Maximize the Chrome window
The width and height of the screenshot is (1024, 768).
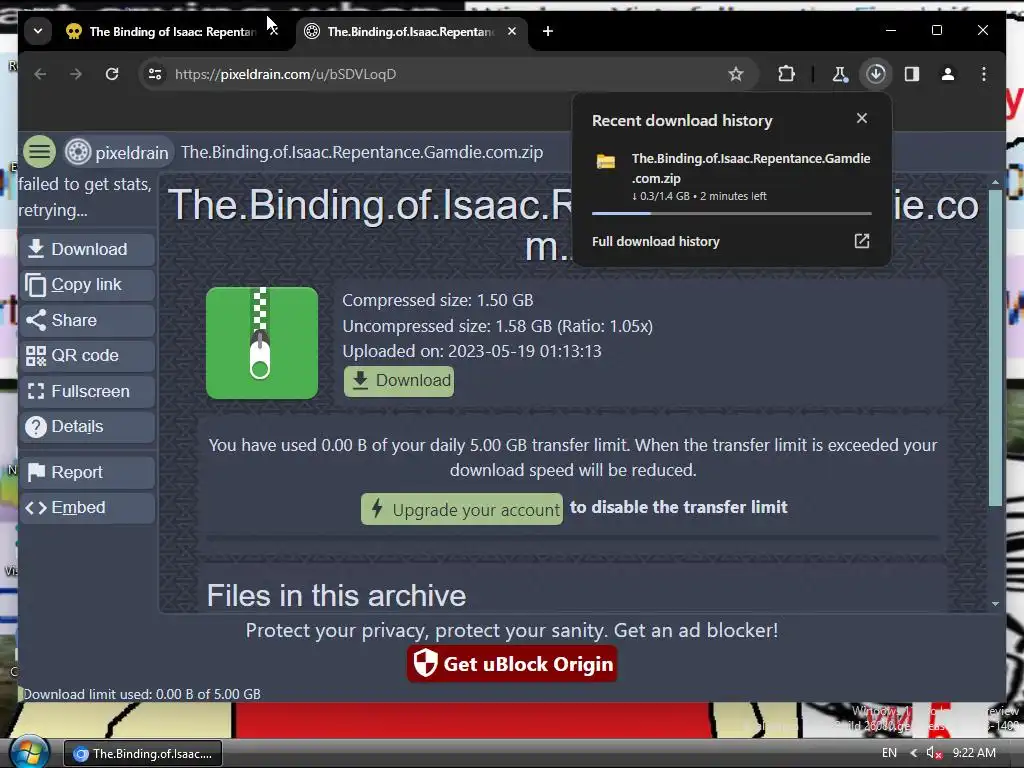[x=936, y=30]
